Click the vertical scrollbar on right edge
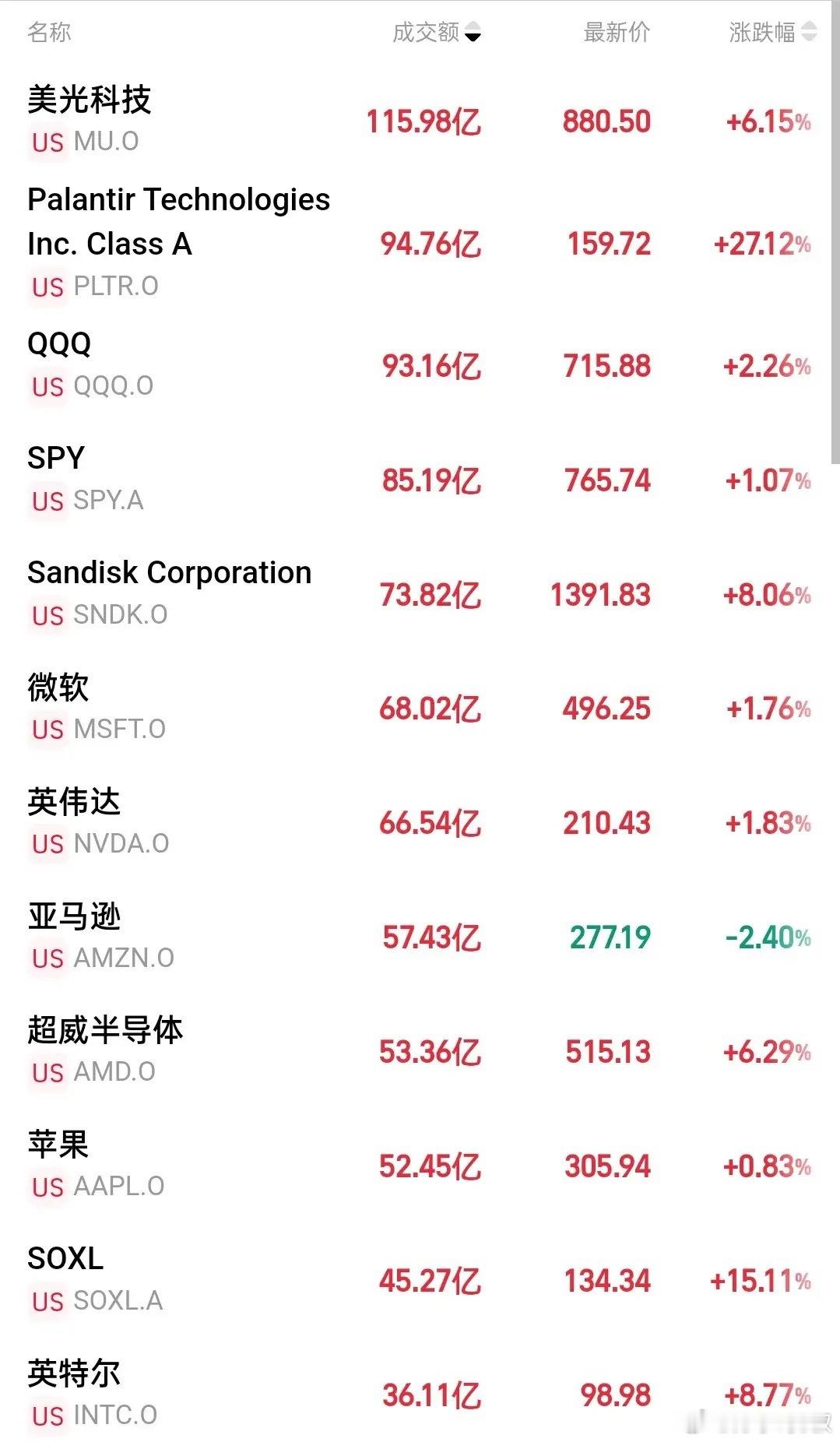This screenshot has height=1442, width=840. (835, 234)
